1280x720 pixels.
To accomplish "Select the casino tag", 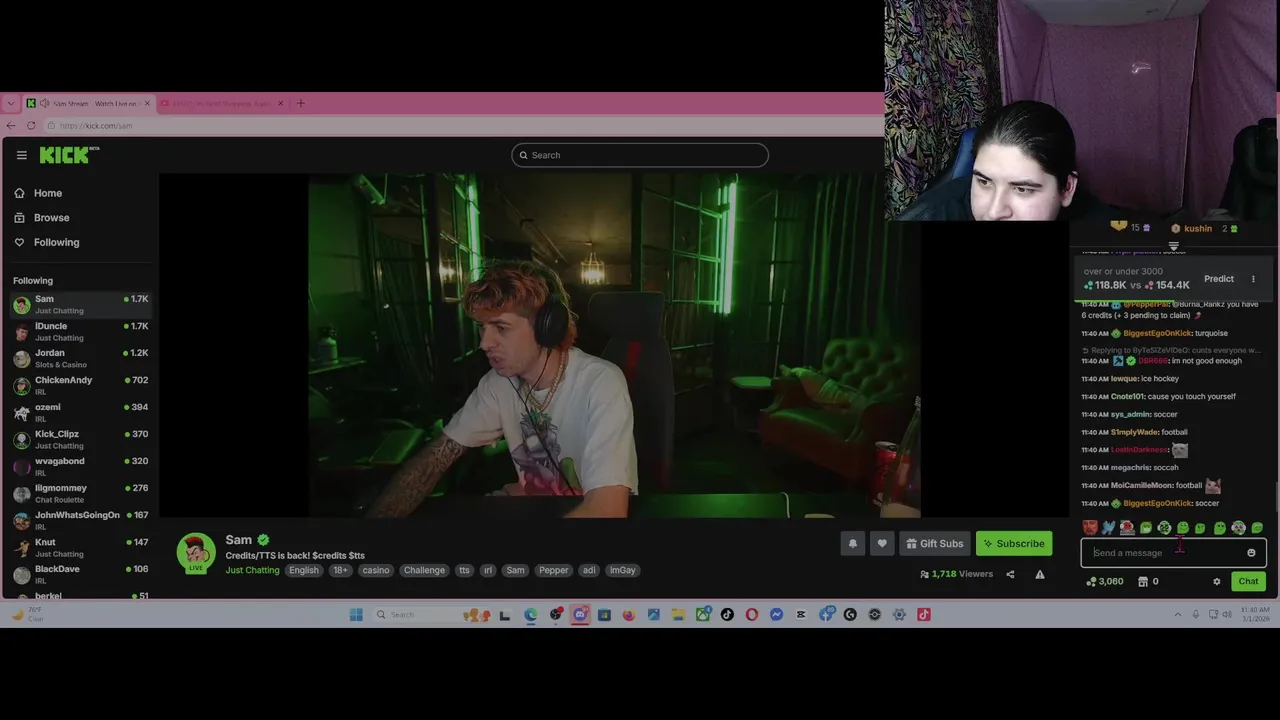I will [376, 570].
